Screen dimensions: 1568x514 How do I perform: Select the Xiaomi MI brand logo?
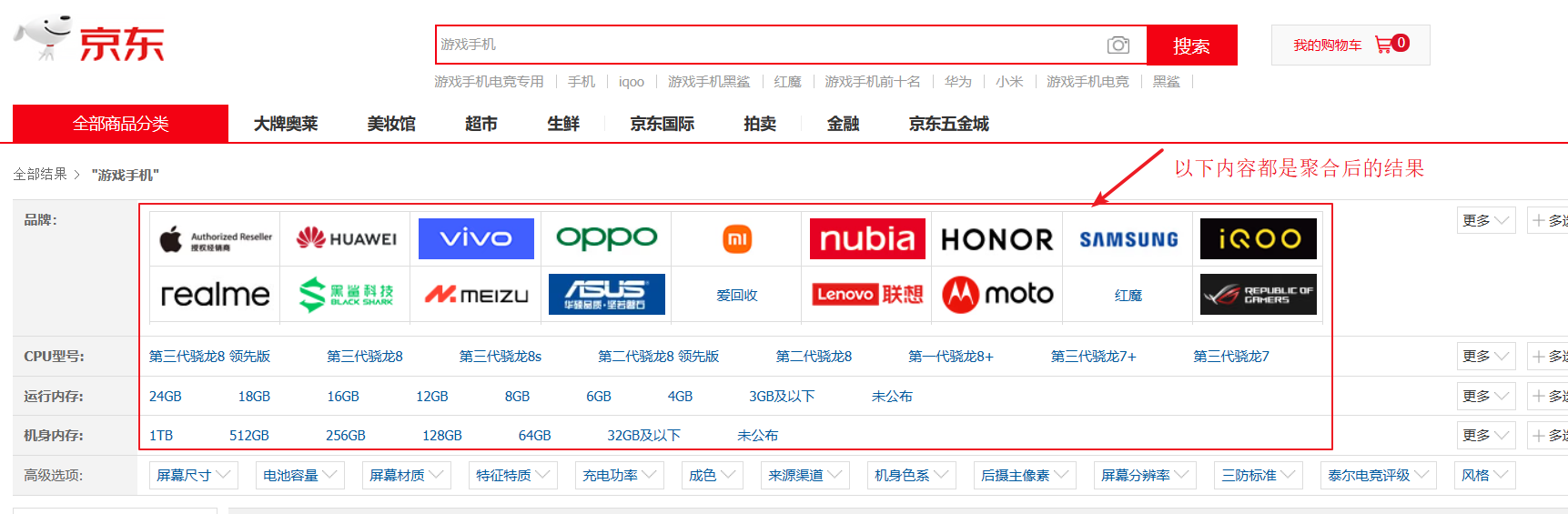click(x=737, y=239)
